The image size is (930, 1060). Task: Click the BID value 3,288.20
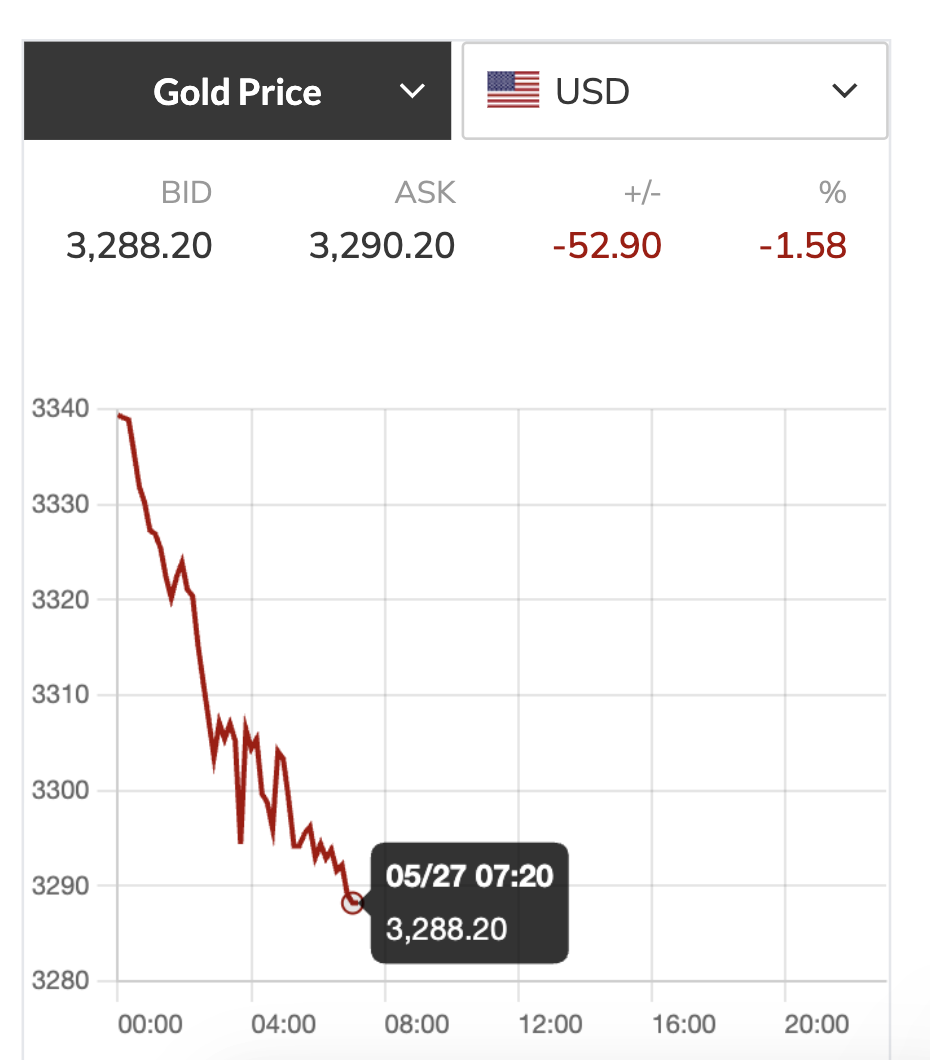tap(139, 245)
